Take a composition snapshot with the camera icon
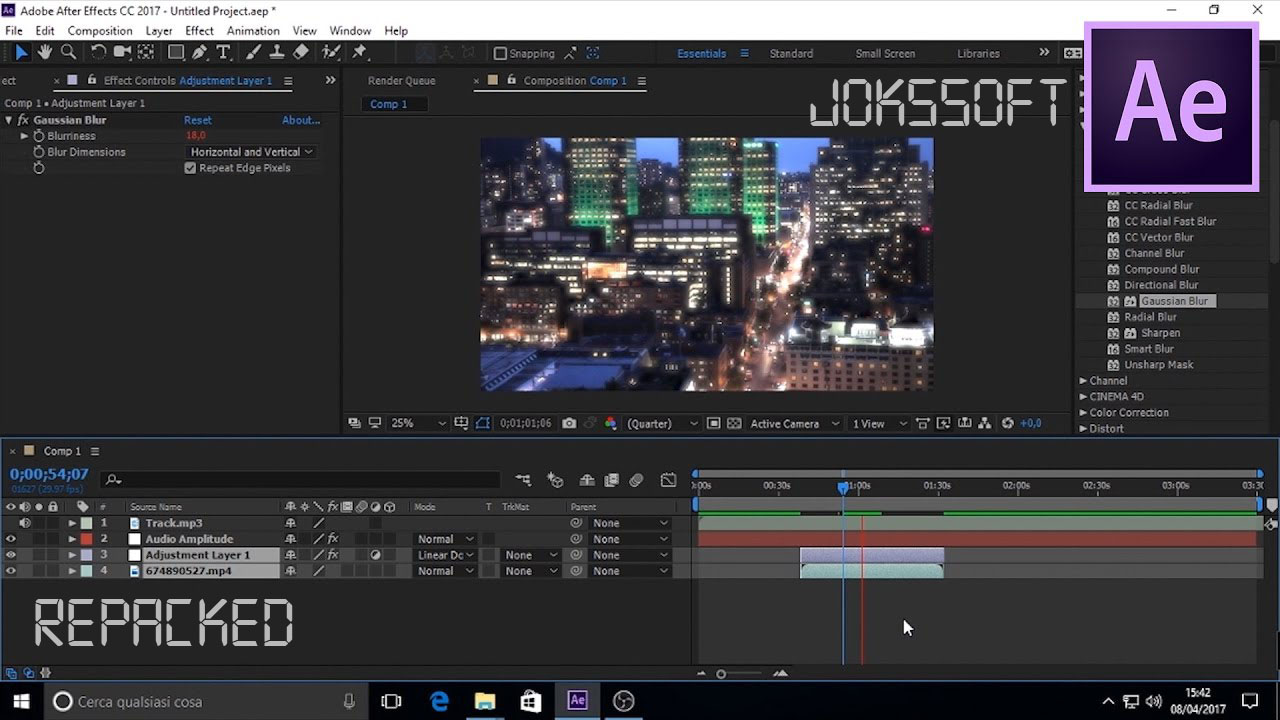 point(569,423)
